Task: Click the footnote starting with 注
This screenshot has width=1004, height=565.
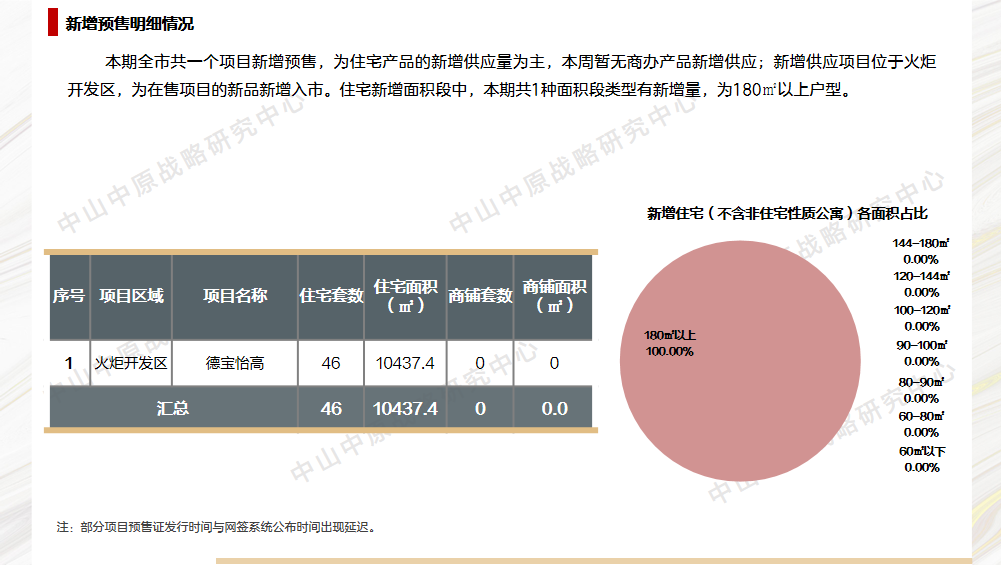Action: [x=218, y=526]
